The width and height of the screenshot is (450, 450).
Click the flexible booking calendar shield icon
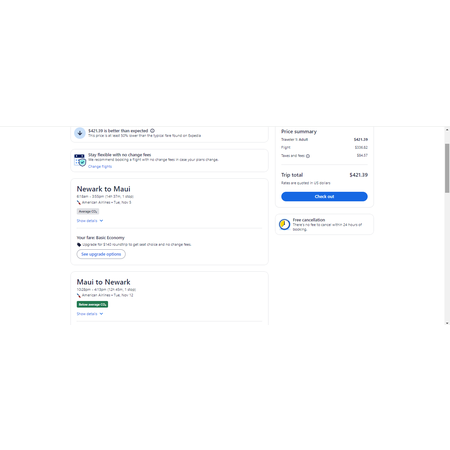[80, 160]
